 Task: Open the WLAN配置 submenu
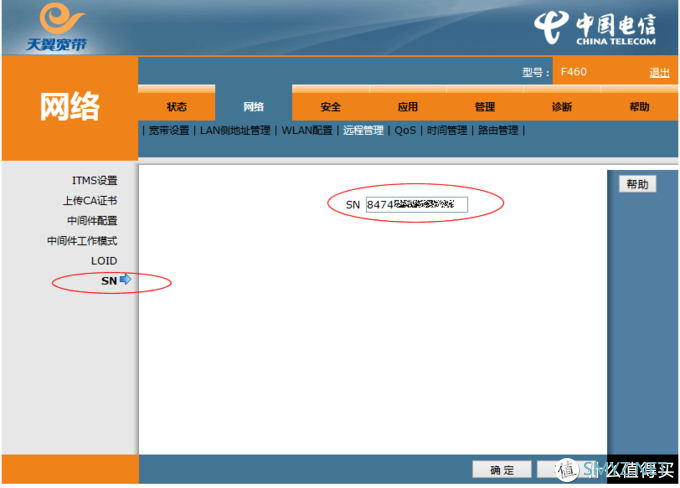(x=307, y=130)
